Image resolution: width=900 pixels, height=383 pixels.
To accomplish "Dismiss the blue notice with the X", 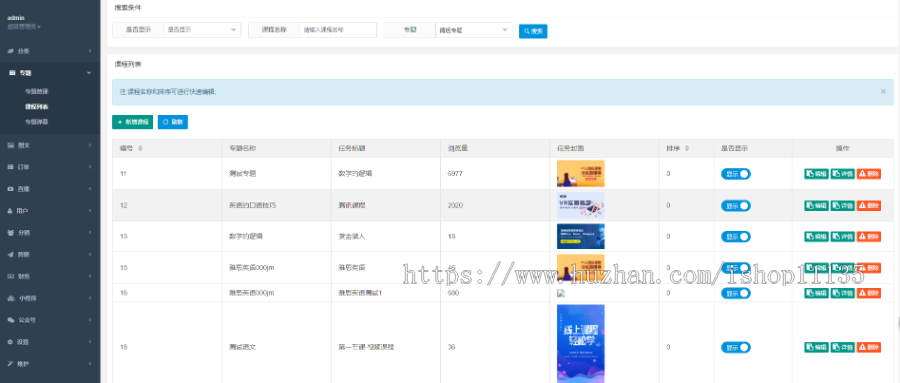I will pos(883,91).
